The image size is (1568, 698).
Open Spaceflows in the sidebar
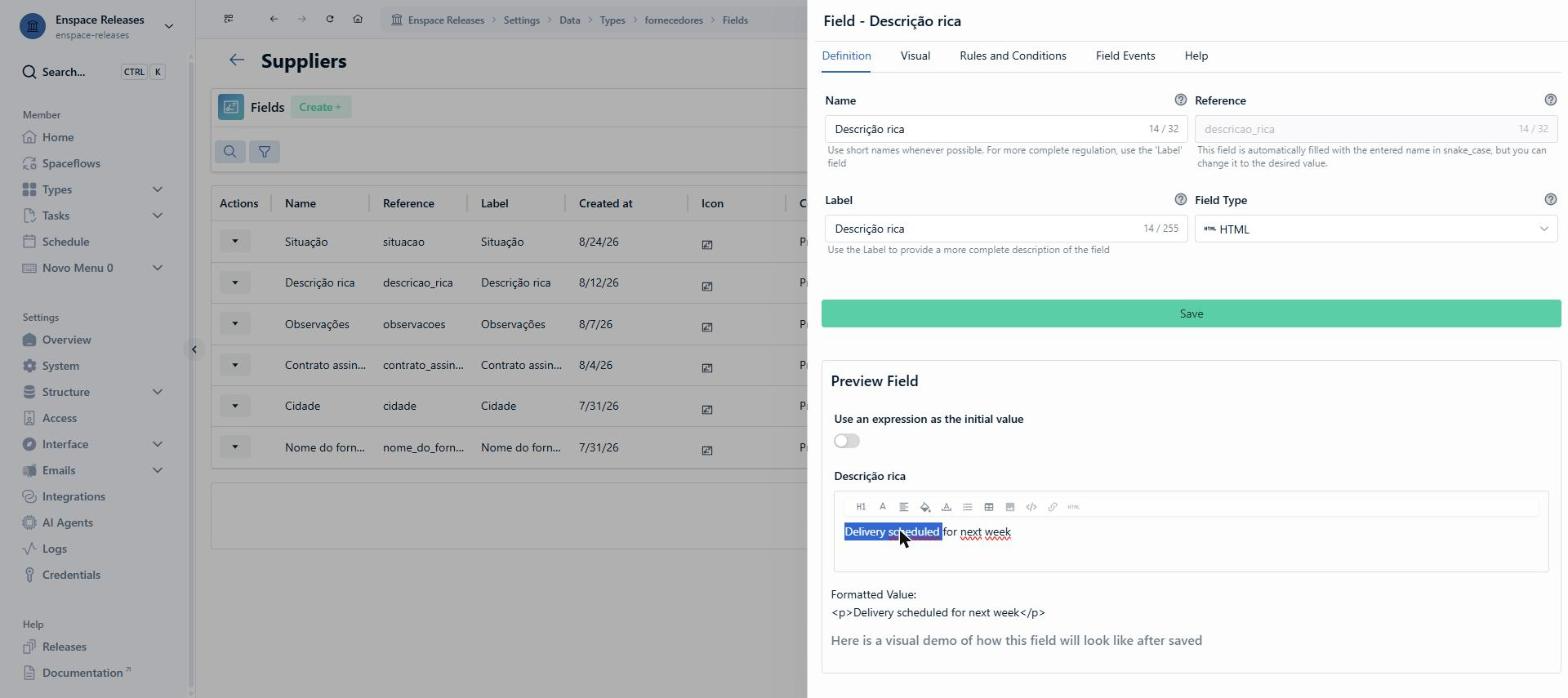click(70, 163)
